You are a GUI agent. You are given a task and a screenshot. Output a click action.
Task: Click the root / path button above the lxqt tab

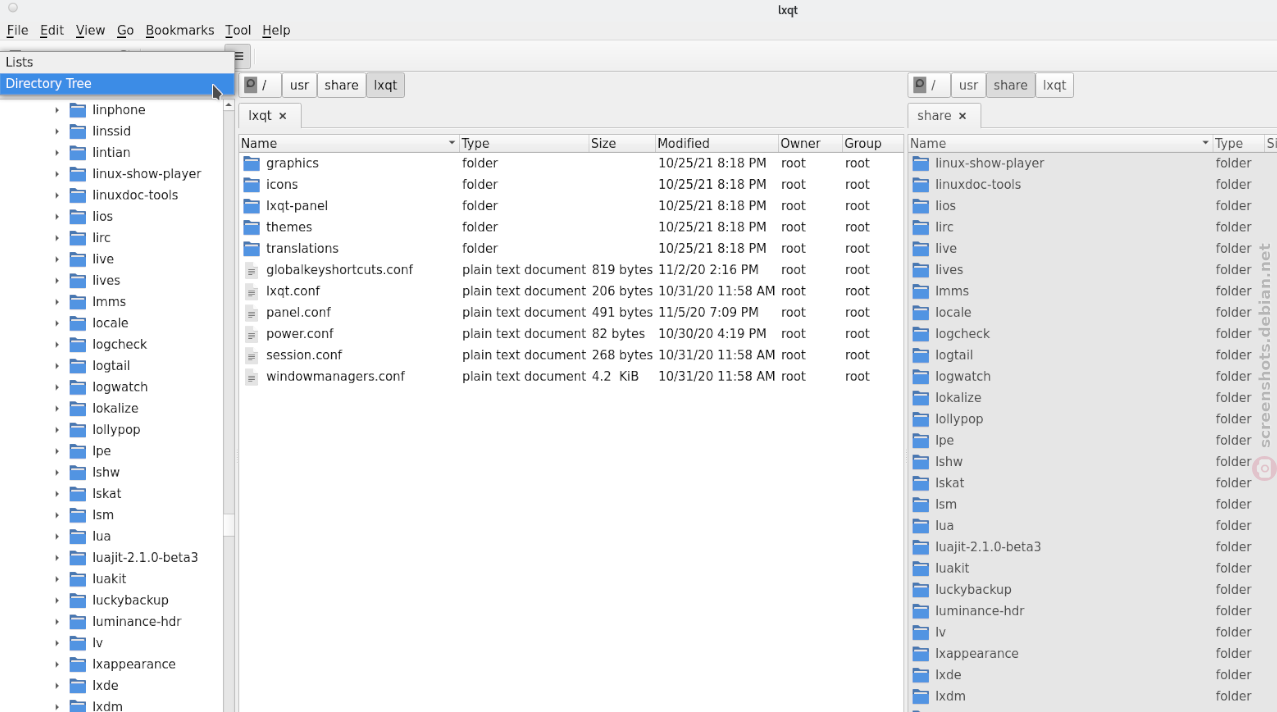coord(260,85)
